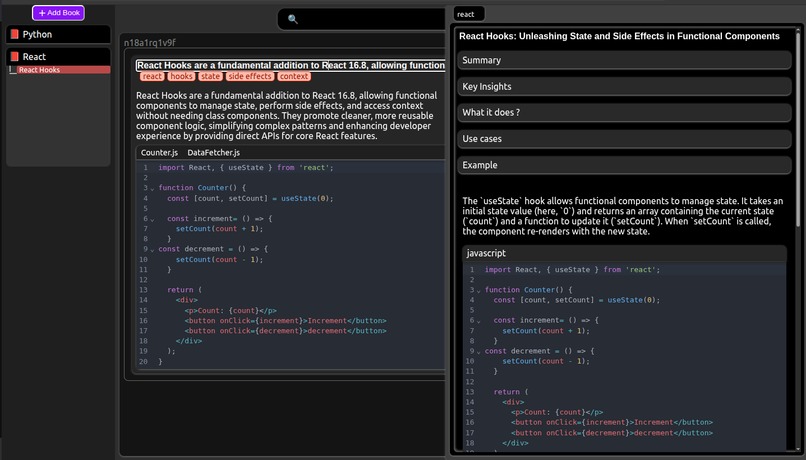Click the 'hooks' tag chip

(x=181, y=76)
